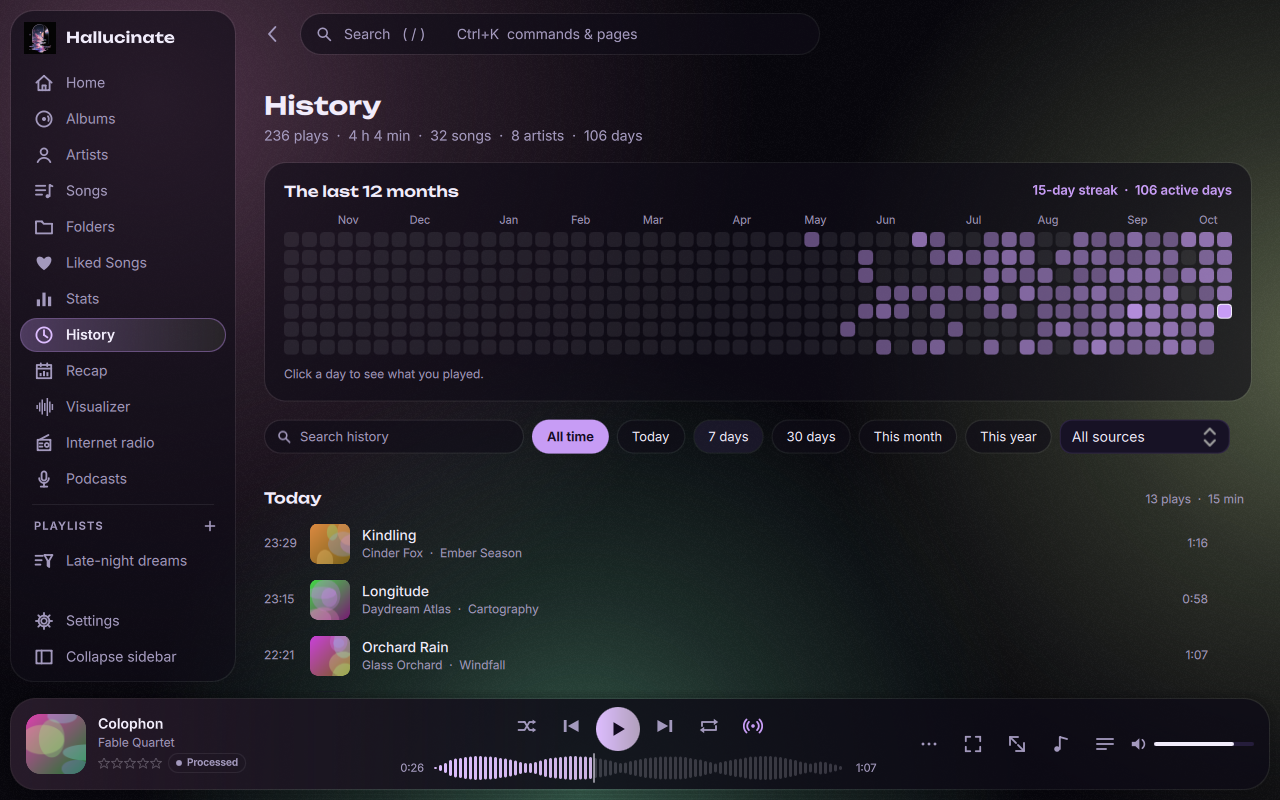Rate Colophon with the star rating

130,763
